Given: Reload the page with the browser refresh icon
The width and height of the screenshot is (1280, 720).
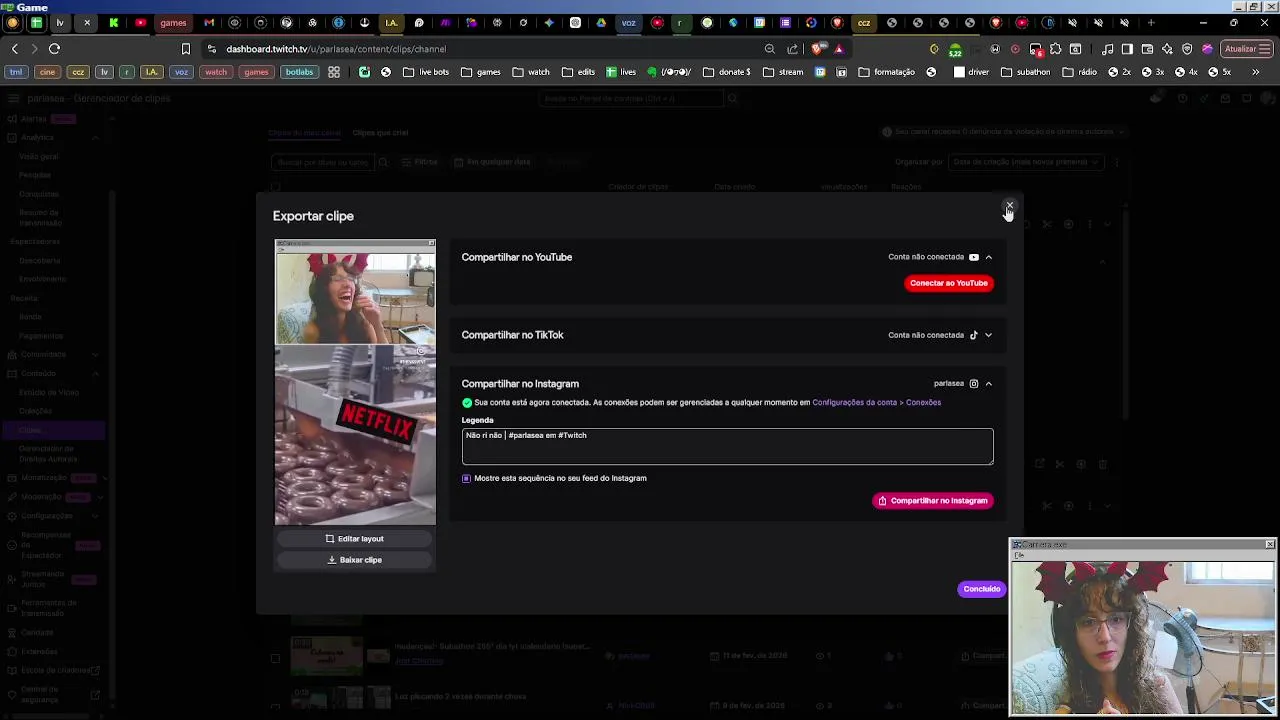Looking at the screenshot, I should 54,48.
